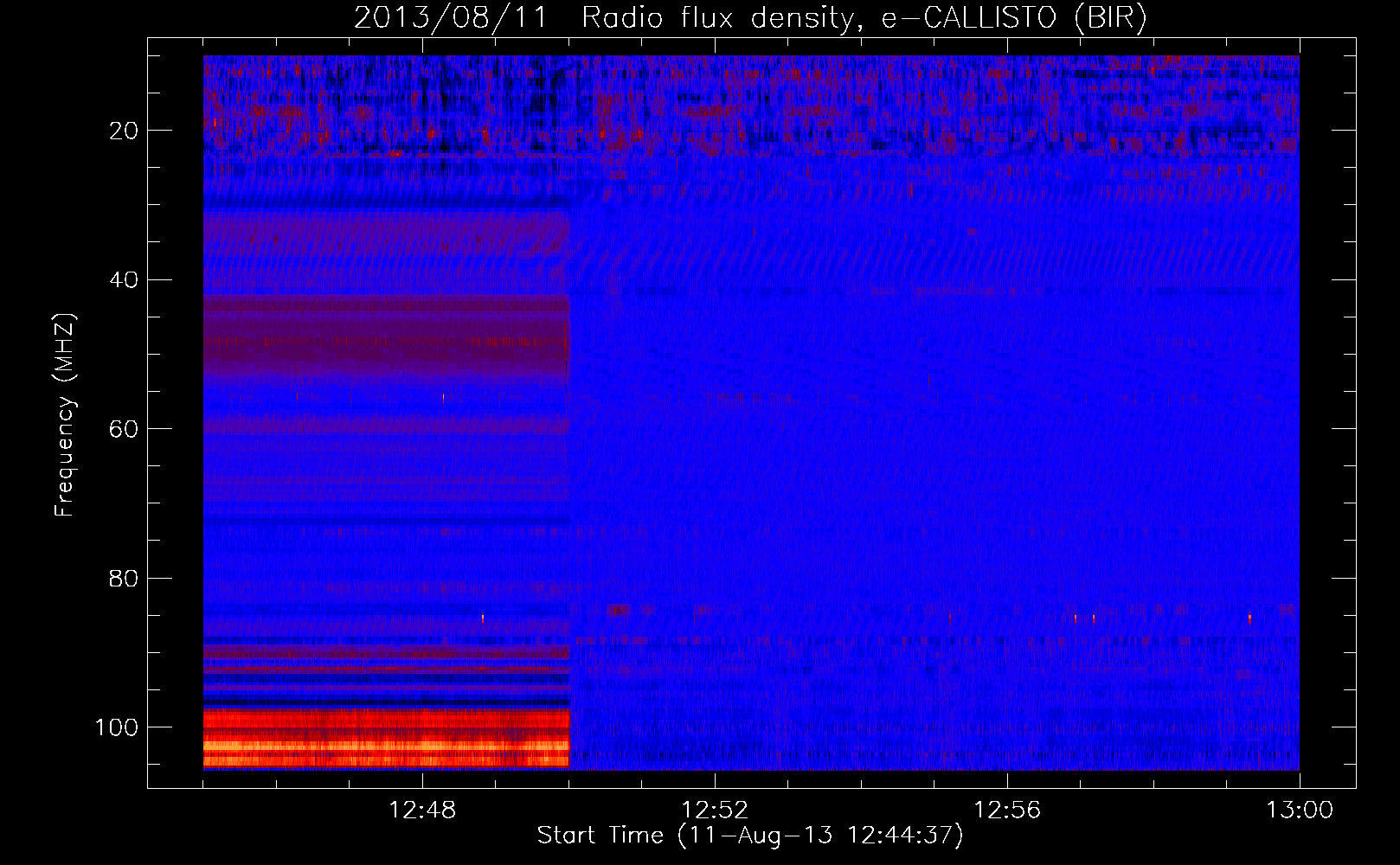The height and width of the screenshot is (865, 1400).
Task: Click the 20 frequency tick label
Action: tap(124, 131)
